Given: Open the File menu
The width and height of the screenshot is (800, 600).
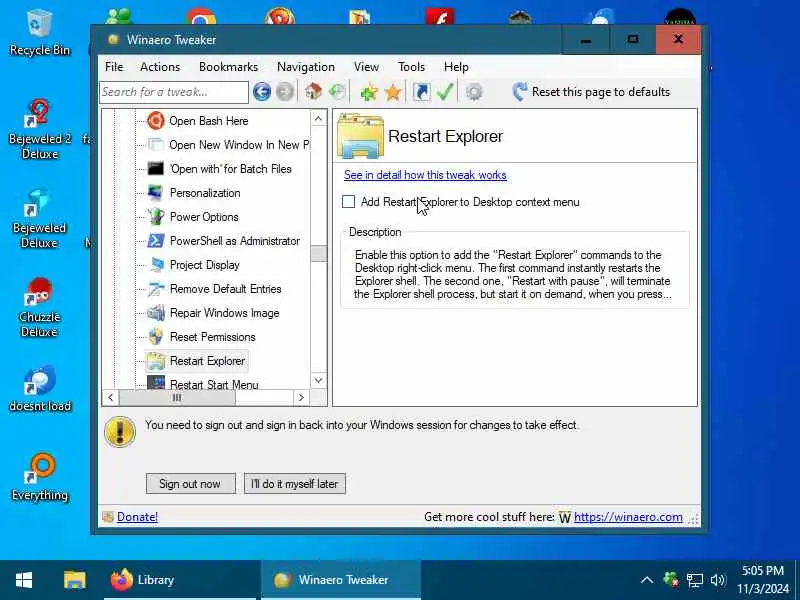Looking at the screenshot, I should click(114, 67).
